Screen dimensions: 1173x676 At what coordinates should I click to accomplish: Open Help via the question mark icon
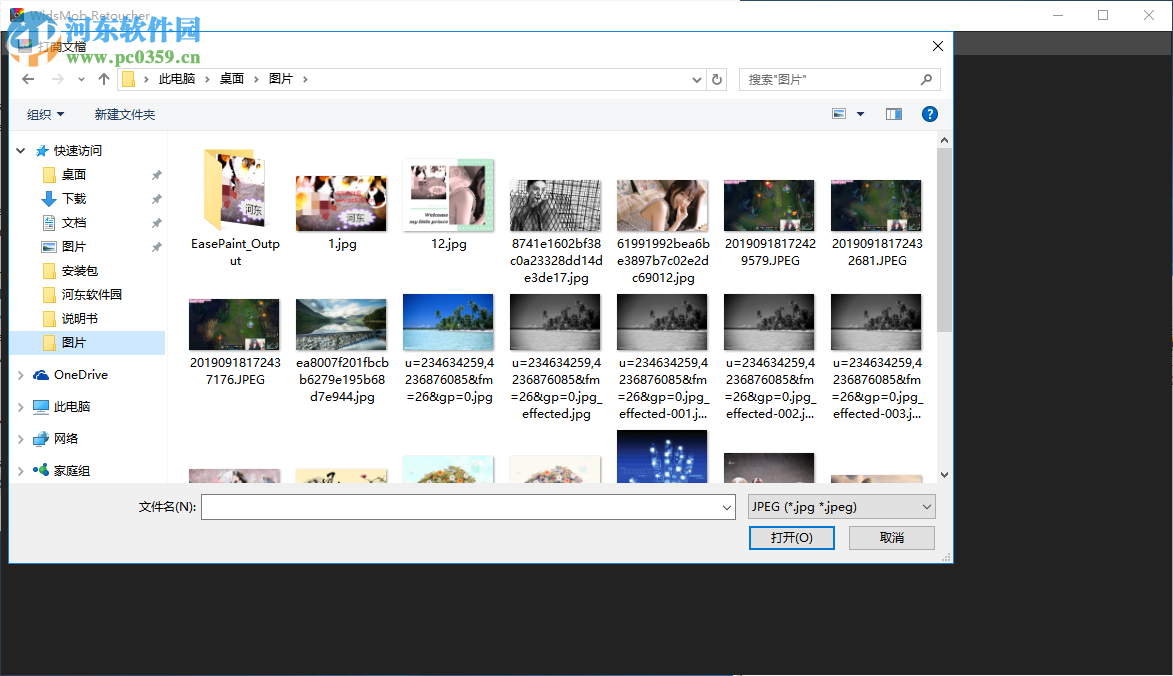tap(930, 113)
